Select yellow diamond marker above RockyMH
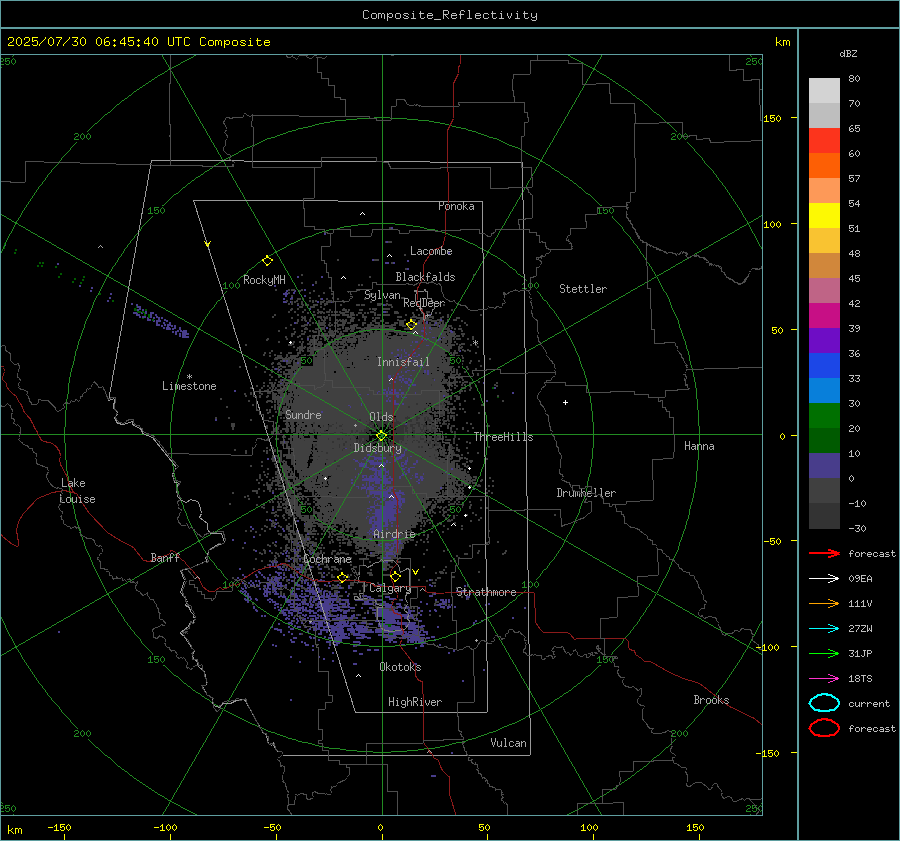Screen dimensions: 900x841 click(x=267, y=261)
